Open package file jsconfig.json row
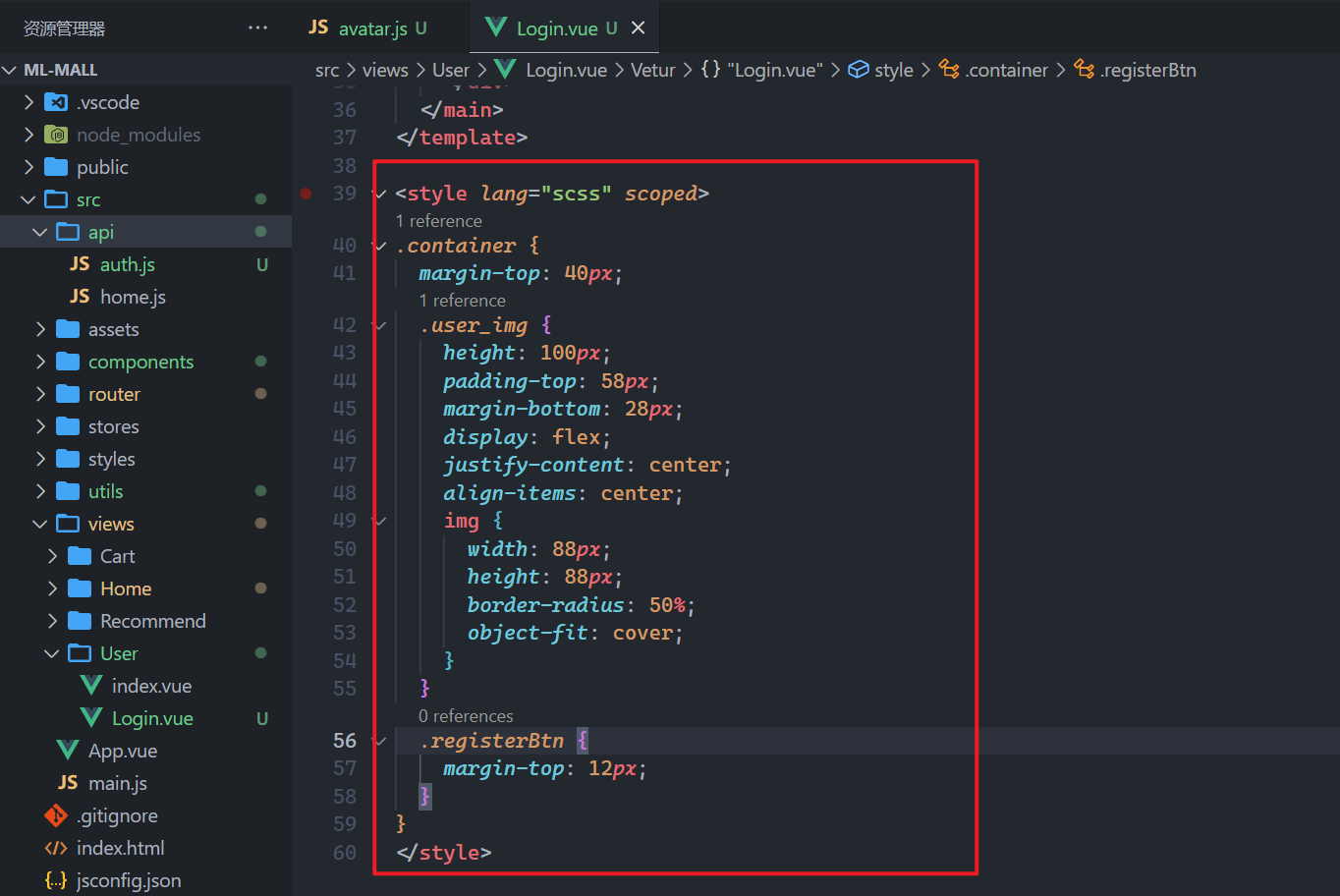The height and width of the screenshot is (896, 1340). coord(145,880)
